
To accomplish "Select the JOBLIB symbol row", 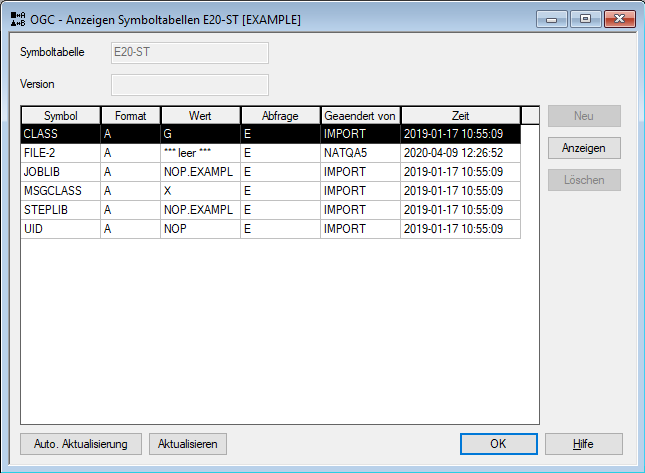I will pyautogui.click(x=60, y=172).
